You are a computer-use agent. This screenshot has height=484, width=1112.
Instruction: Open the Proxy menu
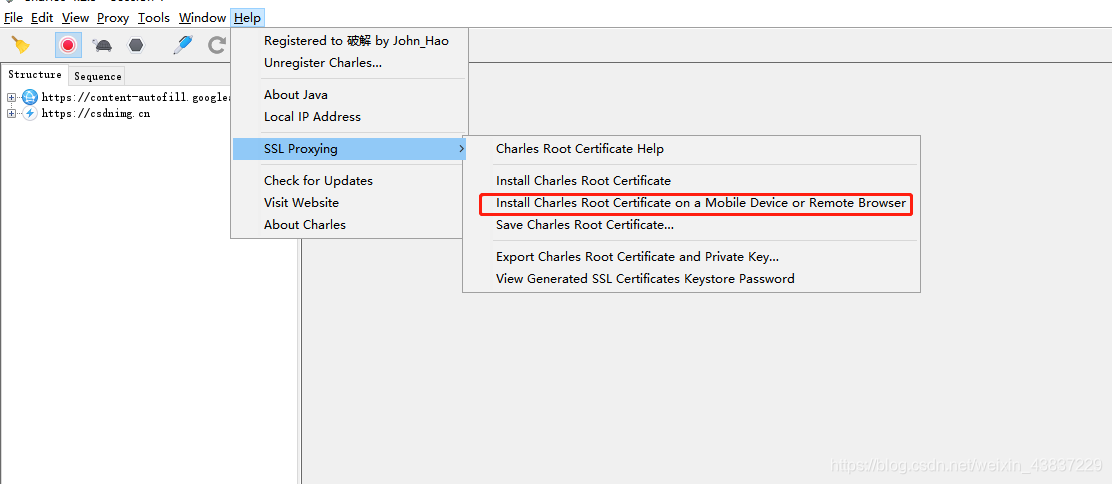coord(113,18)
